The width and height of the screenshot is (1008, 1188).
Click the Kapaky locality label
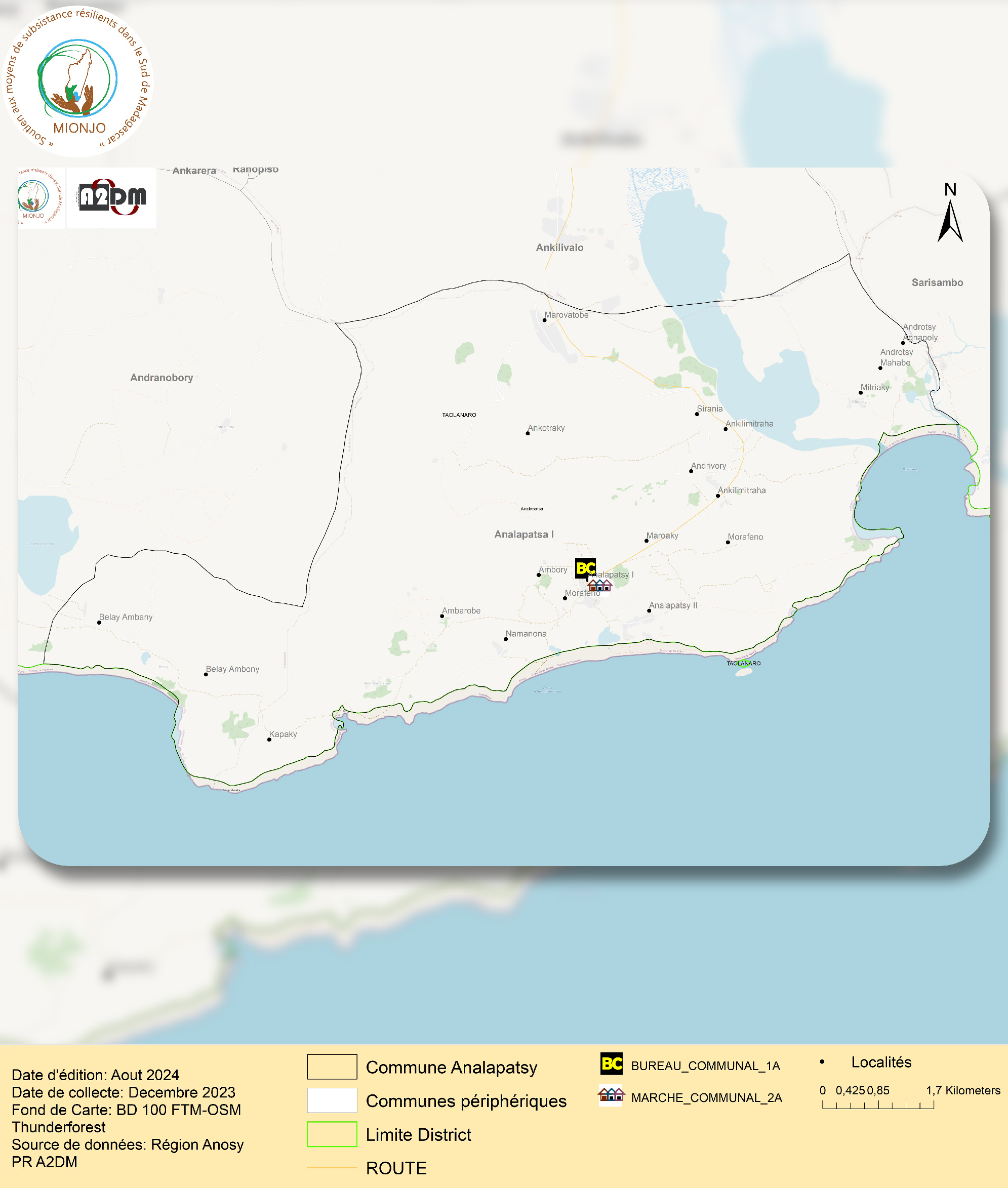[283, 734]
